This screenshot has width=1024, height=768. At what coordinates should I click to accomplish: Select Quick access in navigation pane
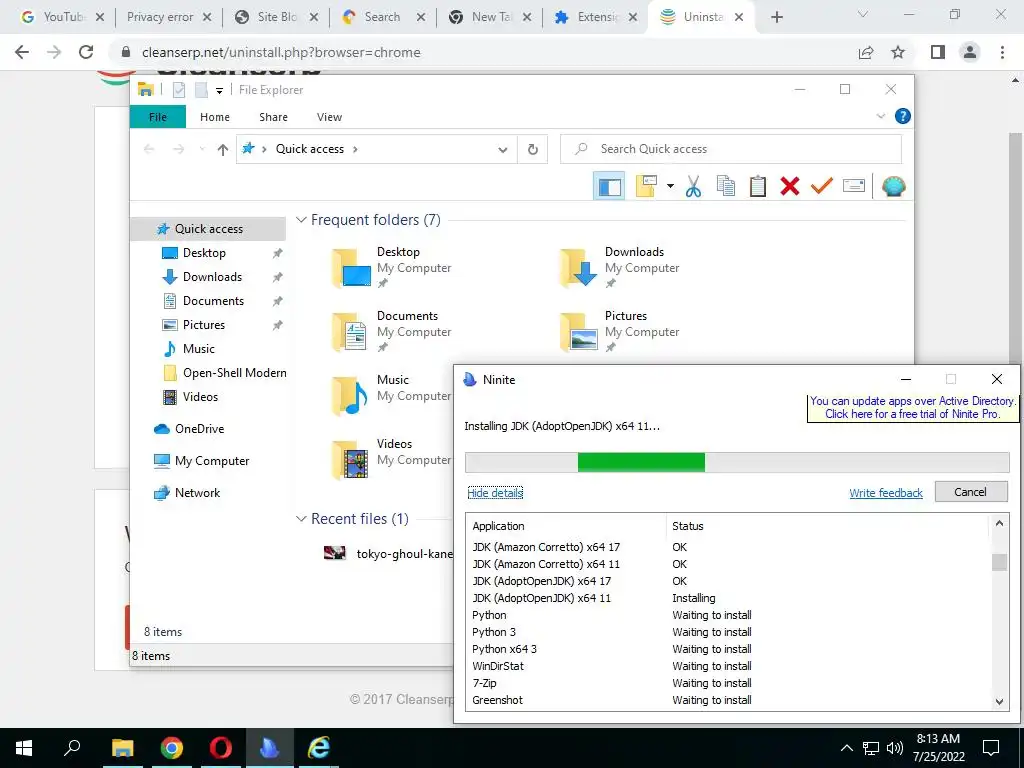coord(208,229)
